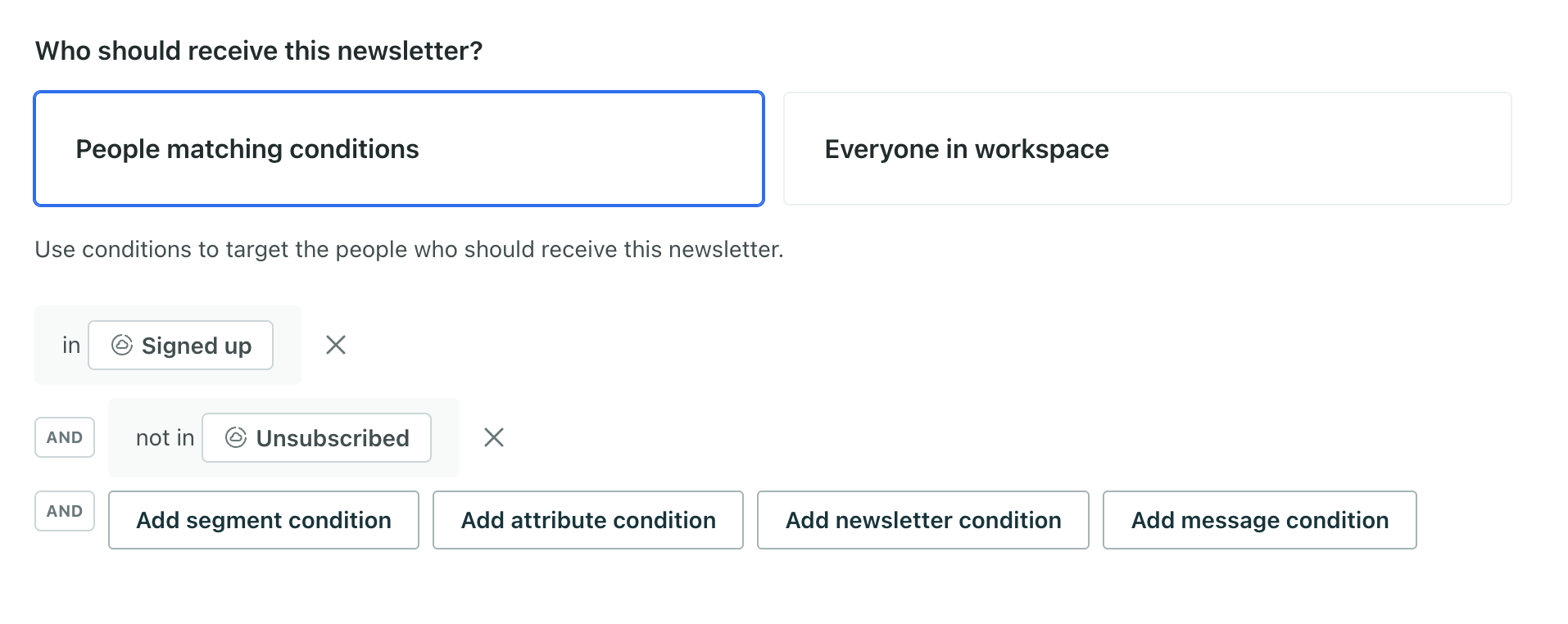Select Everyone in workspace option
The height and width of the screenshot is (624, 1568).
click(1147, 148)
